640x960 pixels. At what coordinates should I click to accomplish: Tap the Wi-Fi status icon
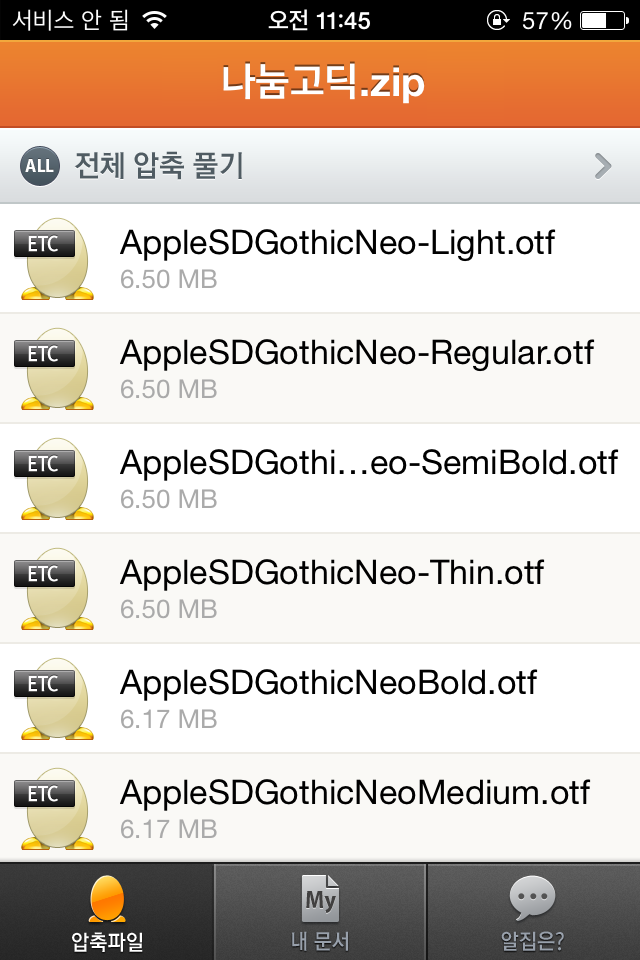155,20
